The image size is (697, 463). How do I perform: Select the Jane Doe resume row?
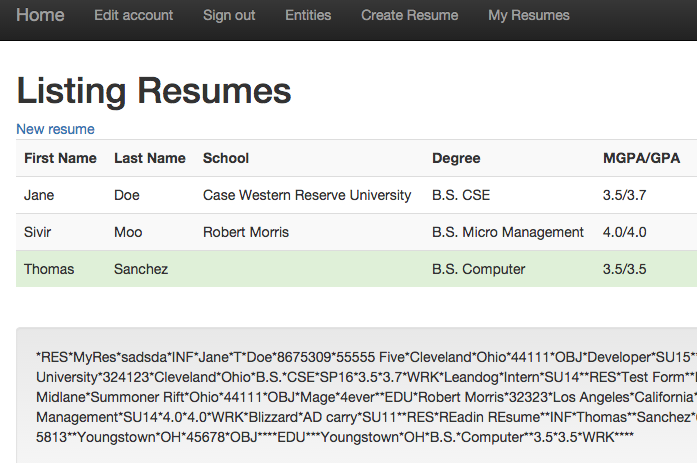(40, 195)
